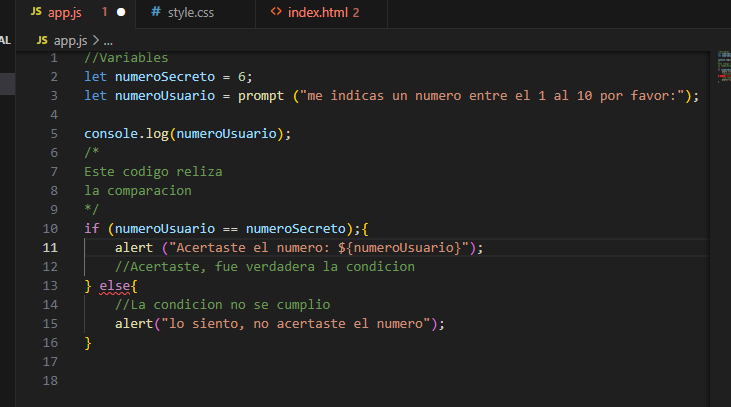Click the breadcrumb ellipsis after app.js
Image resolution: width=731 pixels, height=407 pixels.
(x=108, y=41)
